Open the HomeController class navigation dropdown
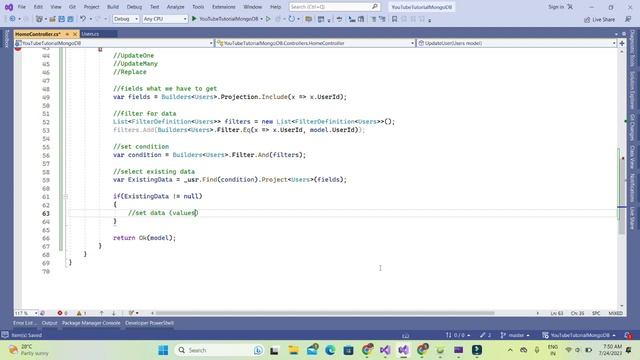The image size is (640, 360). click(x=315, y=43)
